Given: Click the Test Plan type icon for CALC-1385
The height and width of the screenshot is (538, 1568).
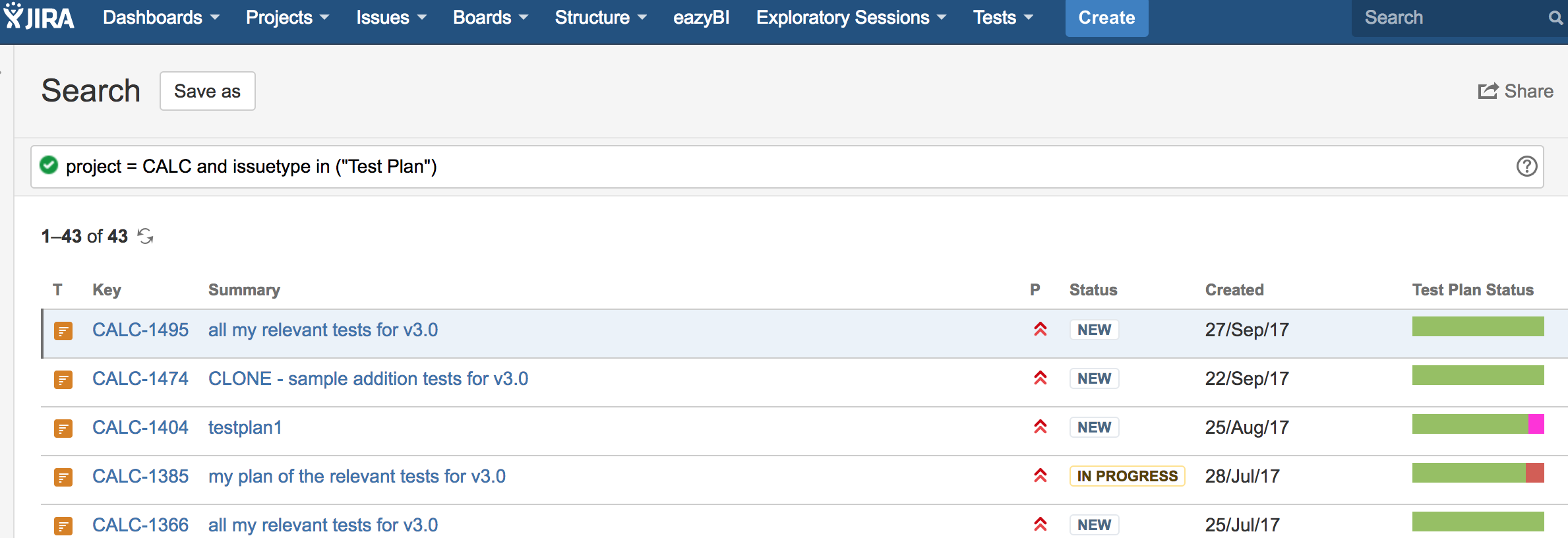Looking at the screenshot, I should point(63,477).
